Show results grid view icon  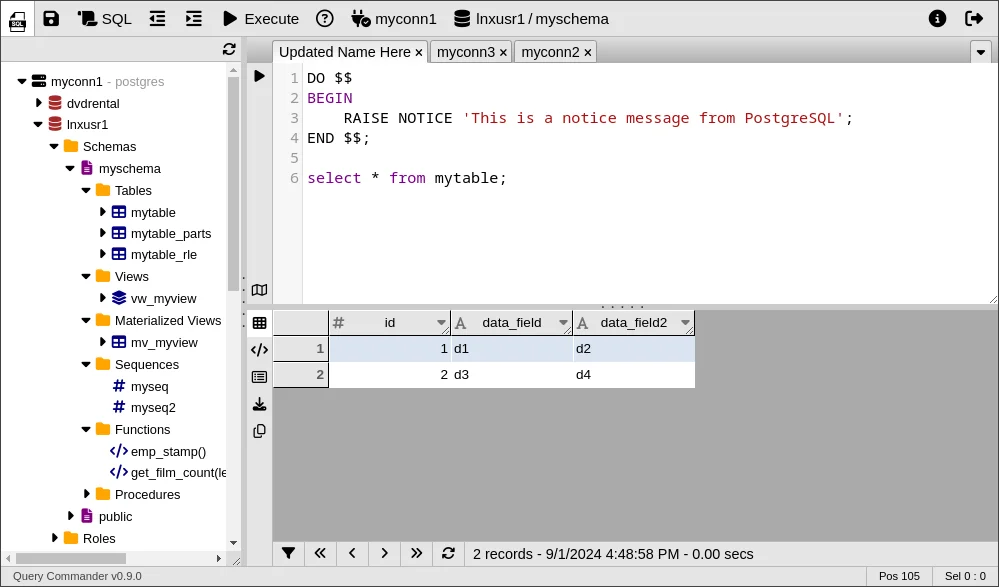tap(259, 322)
